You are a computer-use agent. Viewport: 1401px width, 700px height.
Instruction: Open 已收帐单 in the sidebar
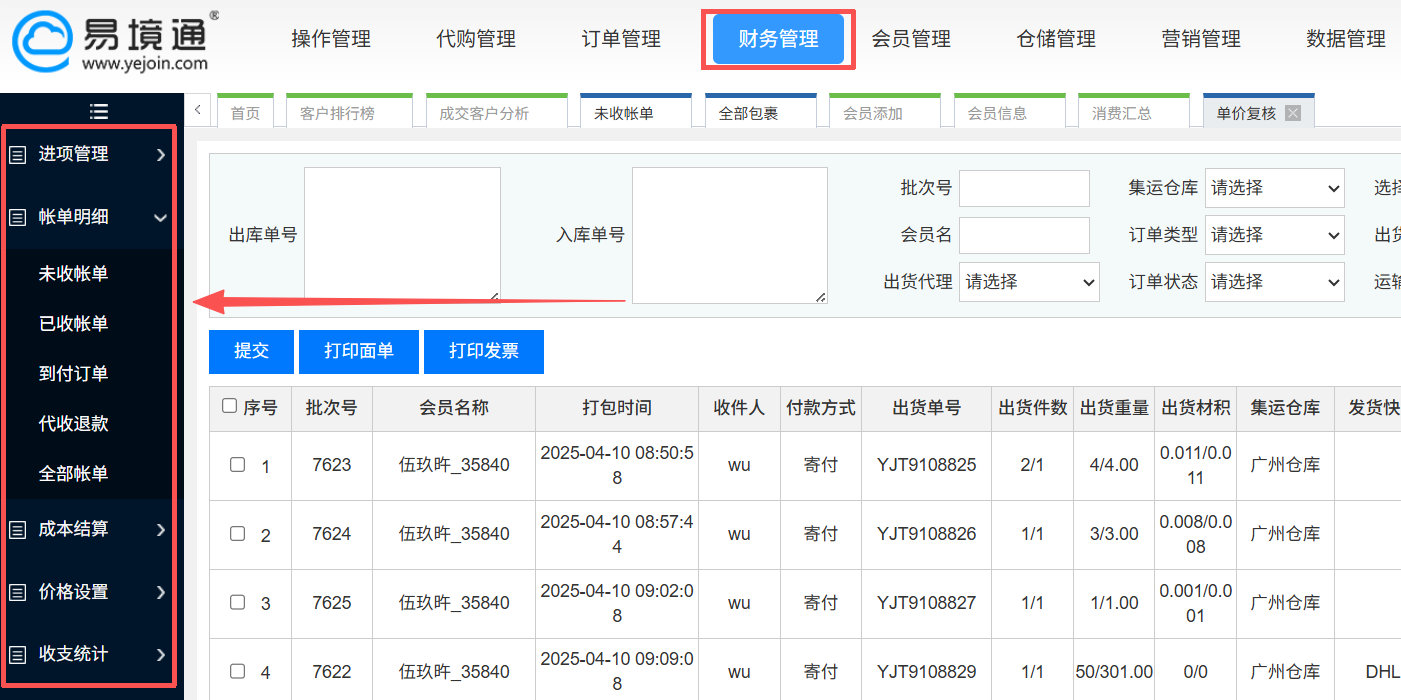pyautogui.click(x=73, y=324)
